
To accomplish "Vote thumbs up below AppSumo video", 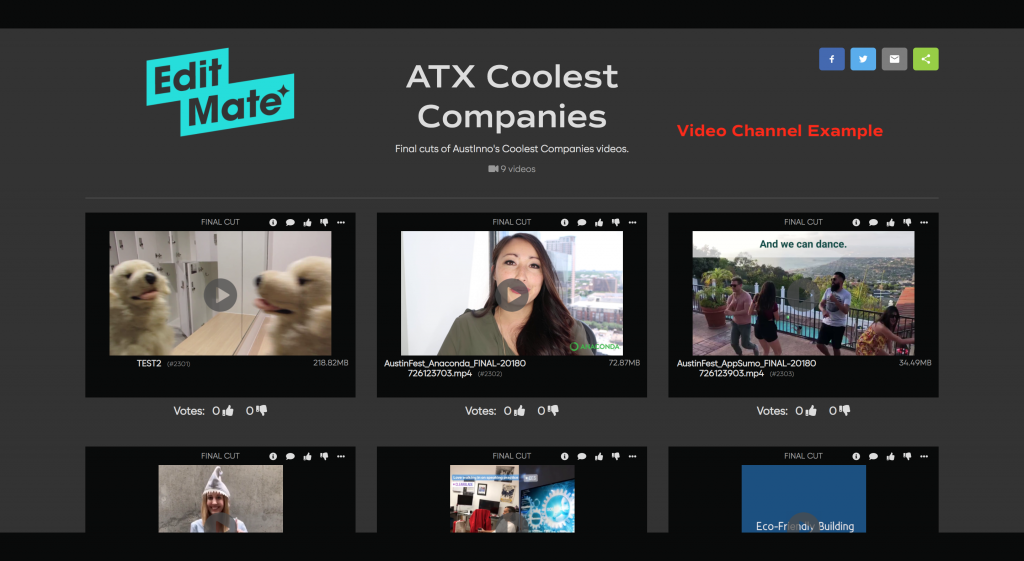I will [811, 410].
